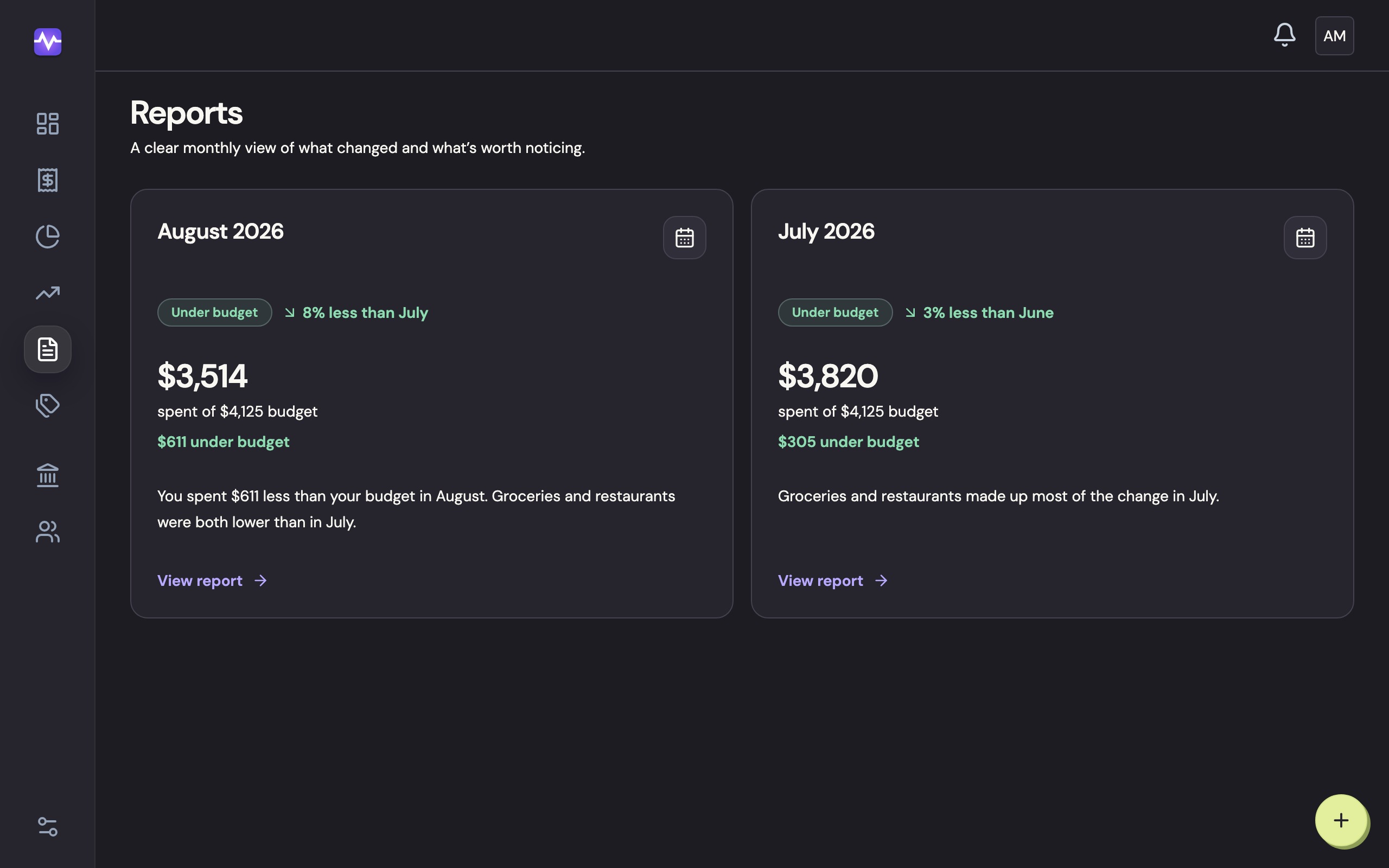Click the August 2026 card heading
This screenshot has width=1389, height=868.
(220, 231)
